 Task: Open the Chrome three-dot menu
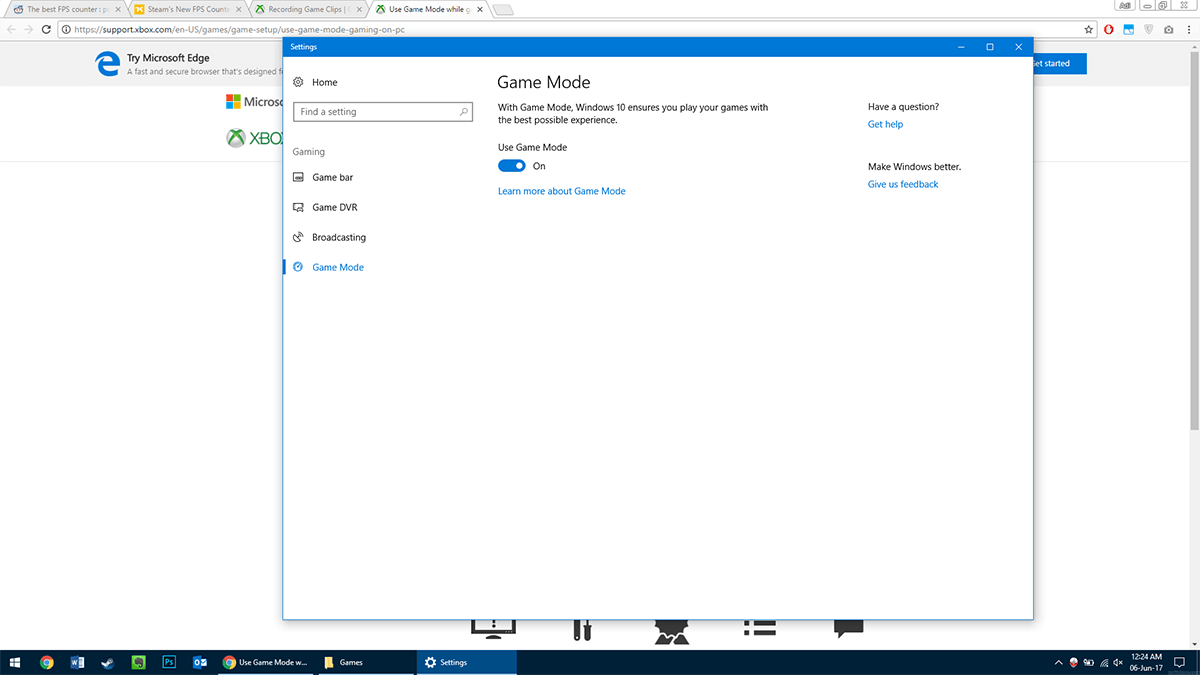[x=1188, y=30]
